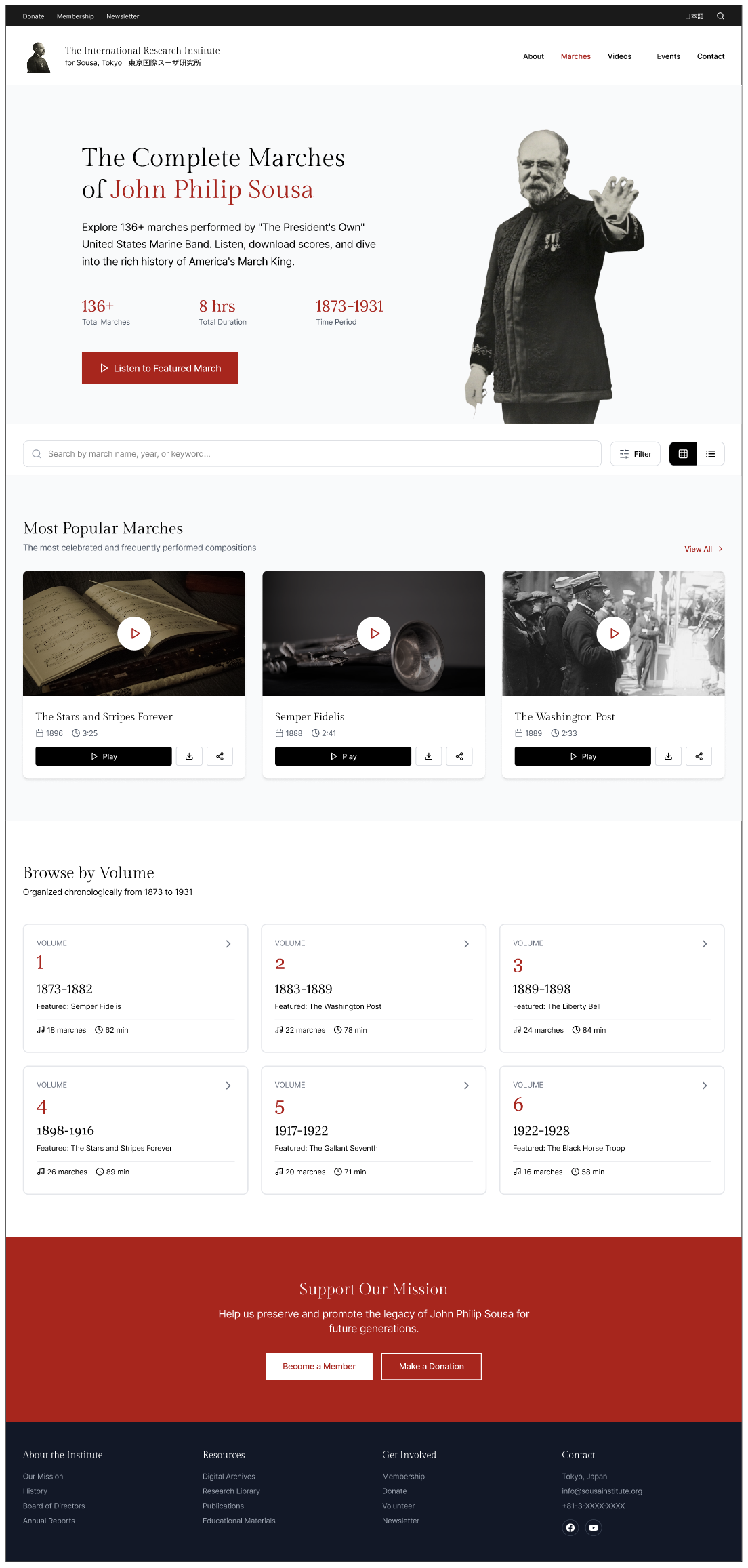Viewport: 748px width, 1568px height.
Task: Open the Filter options
Action: click(636, 454)
